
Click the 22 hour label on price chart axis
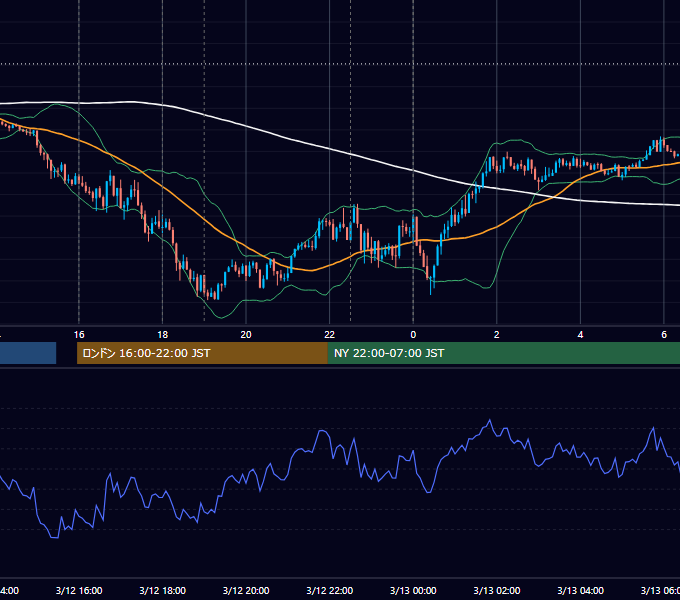coord(330,335)
